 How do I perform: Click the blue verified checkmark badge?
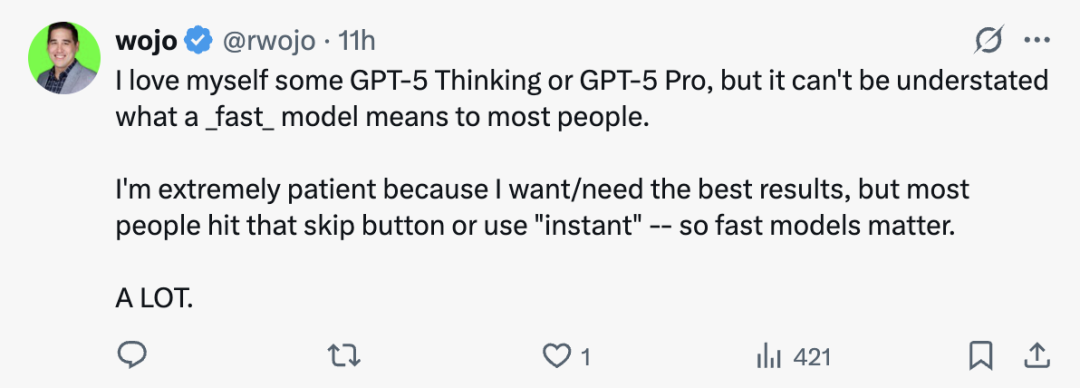coord(200,41)
